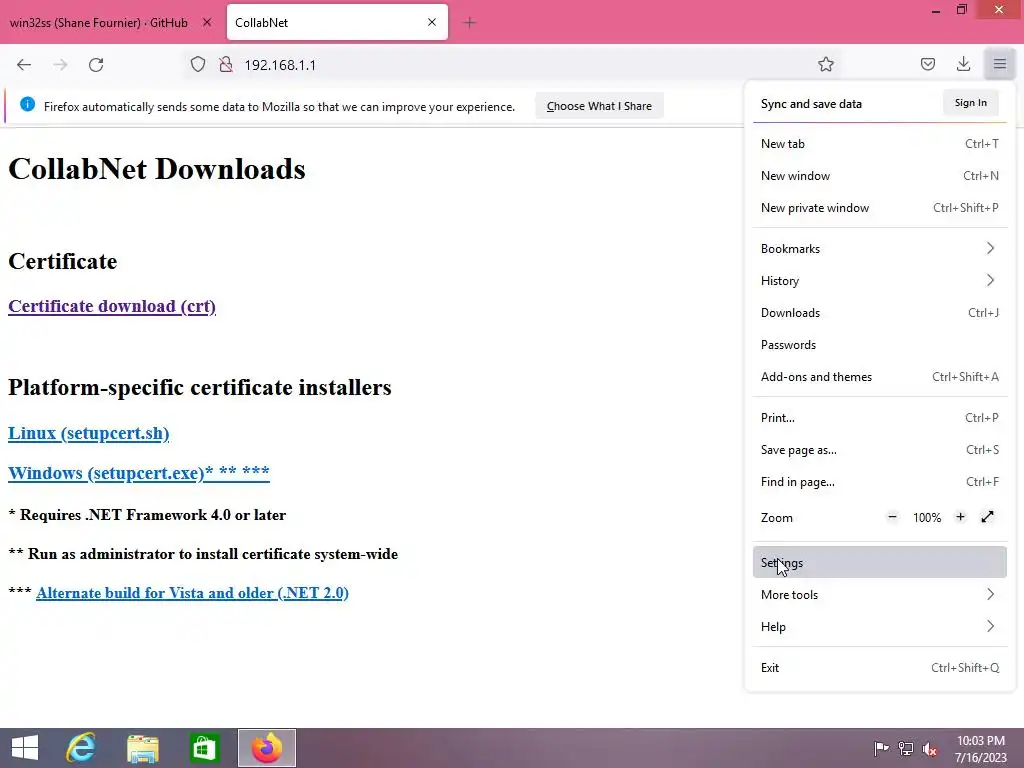Open Certificate download (crt) link
Image resolution: width=1024 pixels, height=768 pixels.
tap(112, 306)
